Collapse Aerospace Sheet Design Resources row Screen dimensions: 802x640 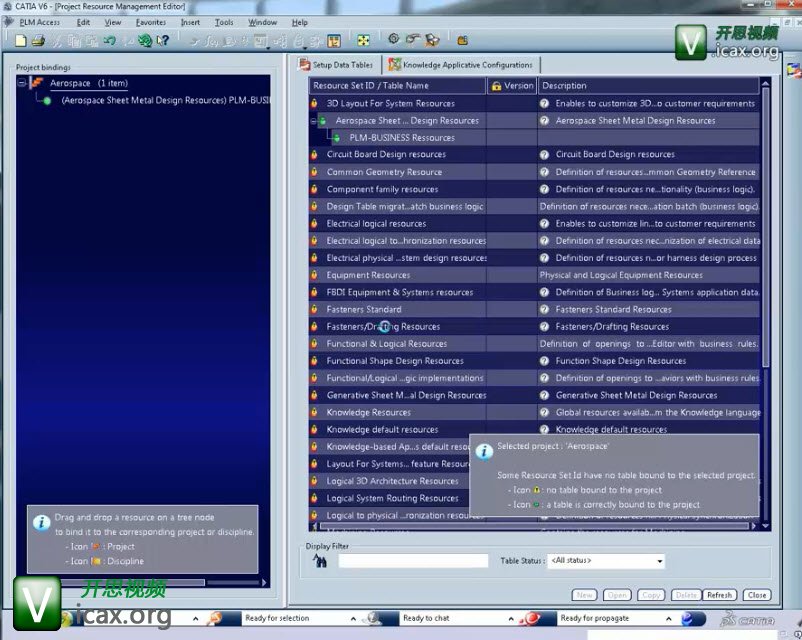point(314,121)
